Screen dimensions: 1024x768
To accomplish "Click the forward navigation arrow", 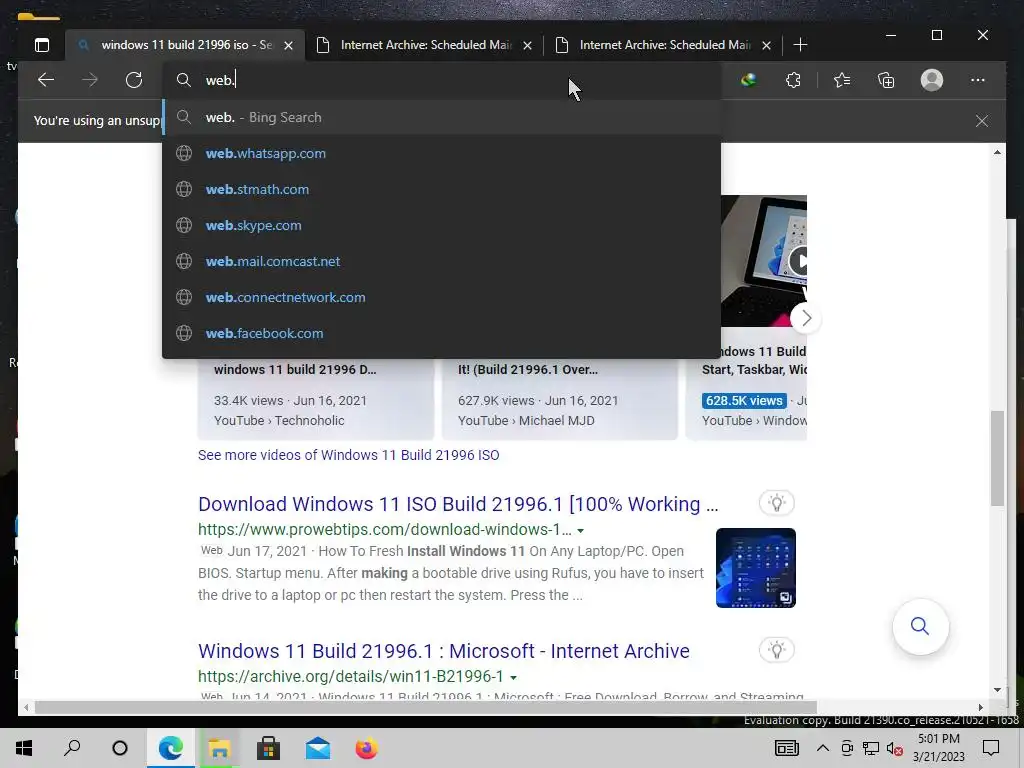I will [89, 80].
